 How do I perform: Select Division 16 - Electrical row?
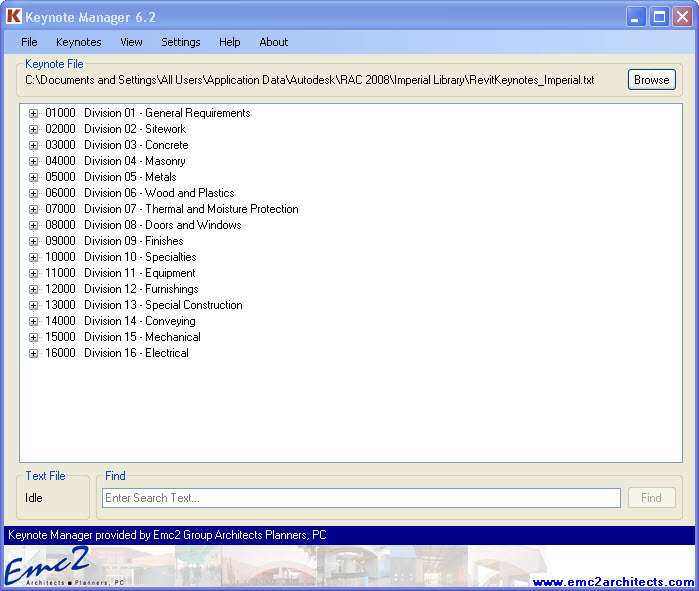pos(117,353)
